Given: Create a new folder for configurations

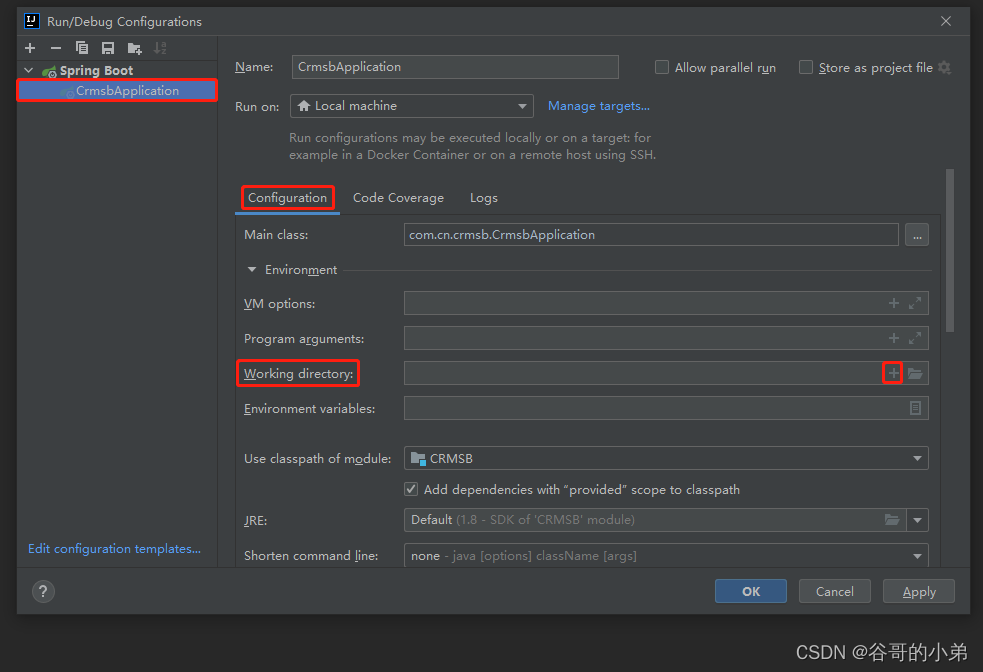Looking at the screenshot, I should pos(134,47).
